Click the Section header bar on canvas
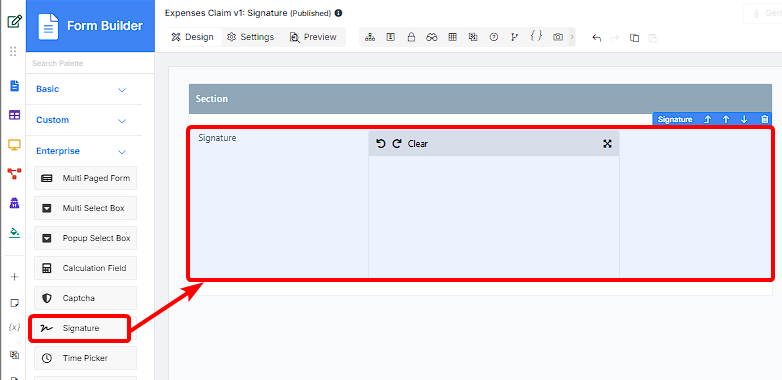782x380 pixels. pos(480,99)
